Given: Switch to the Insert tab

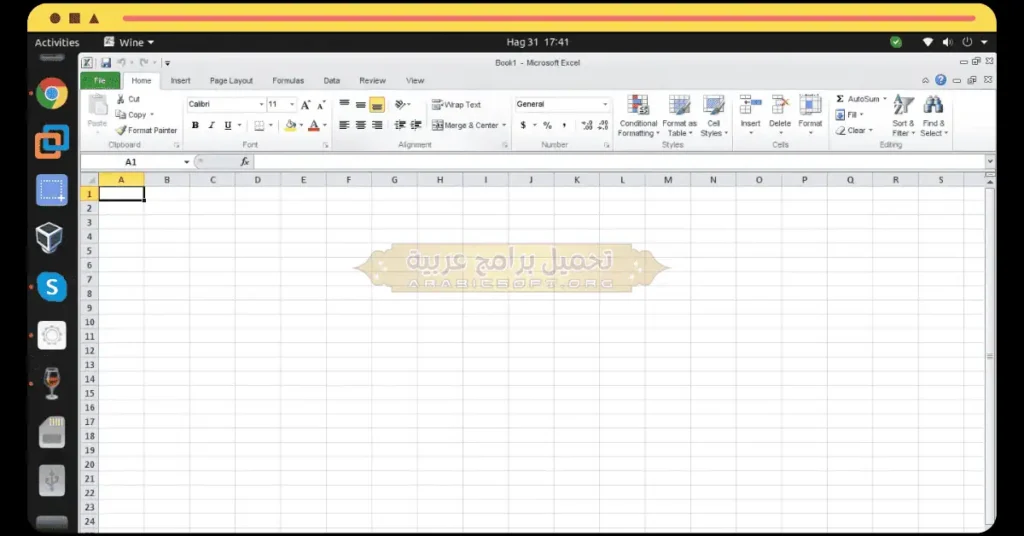Looking at the screenshot, I should click(x=180, y=80).
